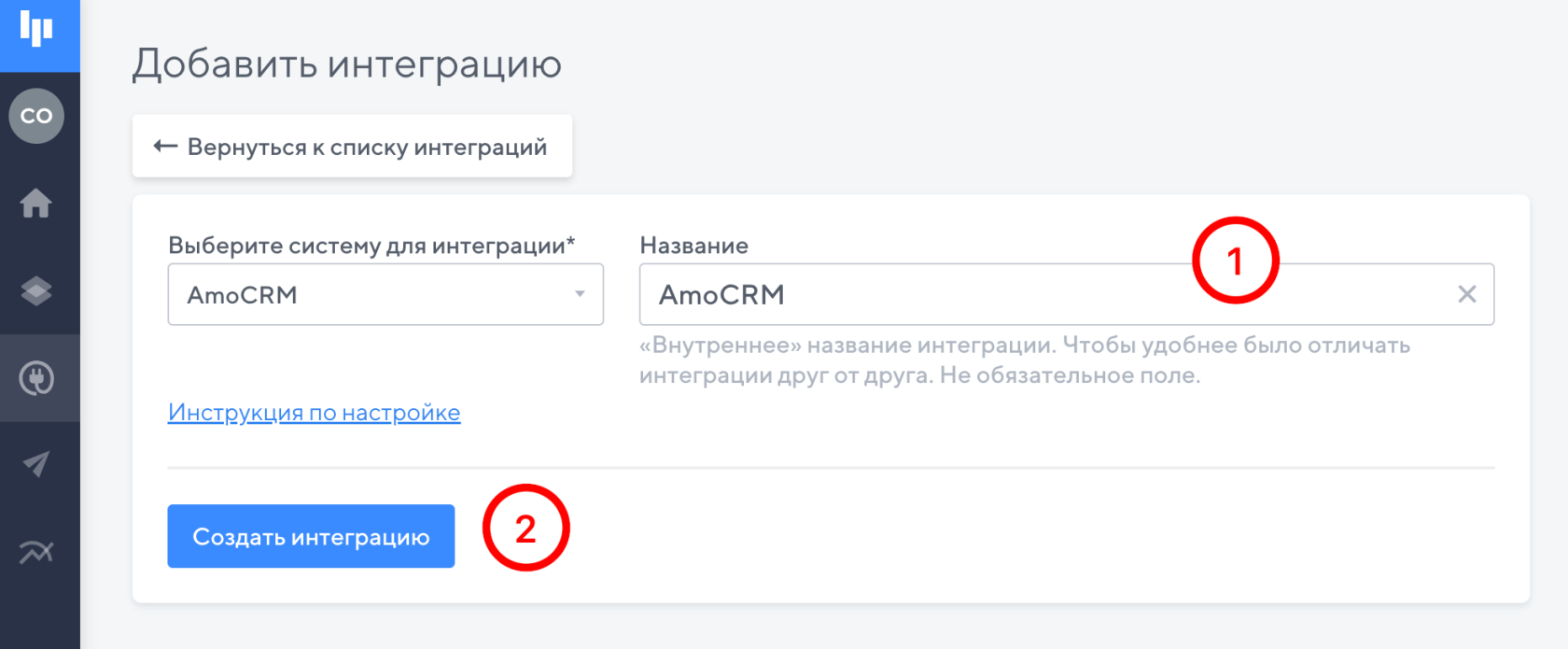Open the CO account avatar
1568x649 pixels.
36,116
